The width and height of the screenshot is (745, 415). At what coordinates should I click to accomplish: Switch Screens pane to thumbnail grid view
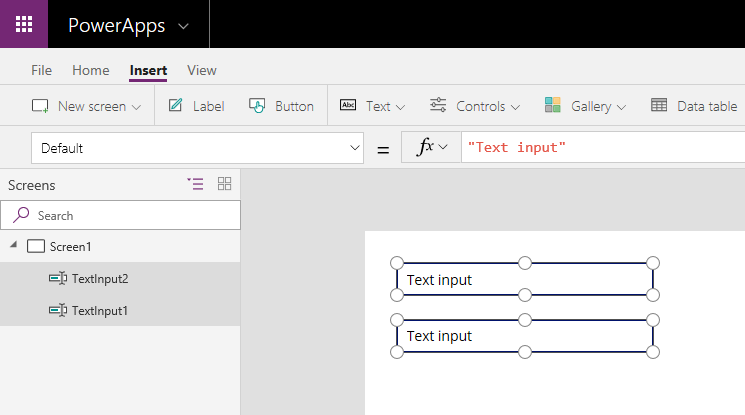point(224,184)
